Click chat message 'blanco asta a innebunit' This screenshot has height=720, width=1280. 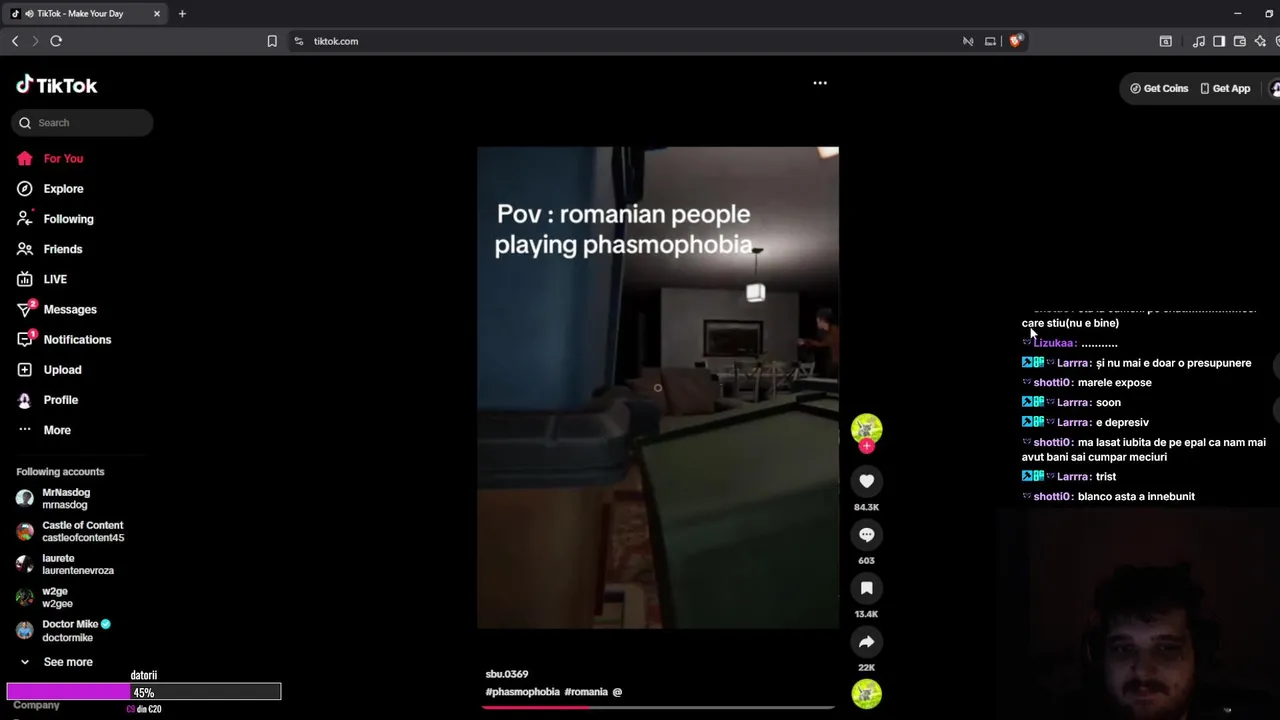pyautogui.click(x=1137, y=496)
